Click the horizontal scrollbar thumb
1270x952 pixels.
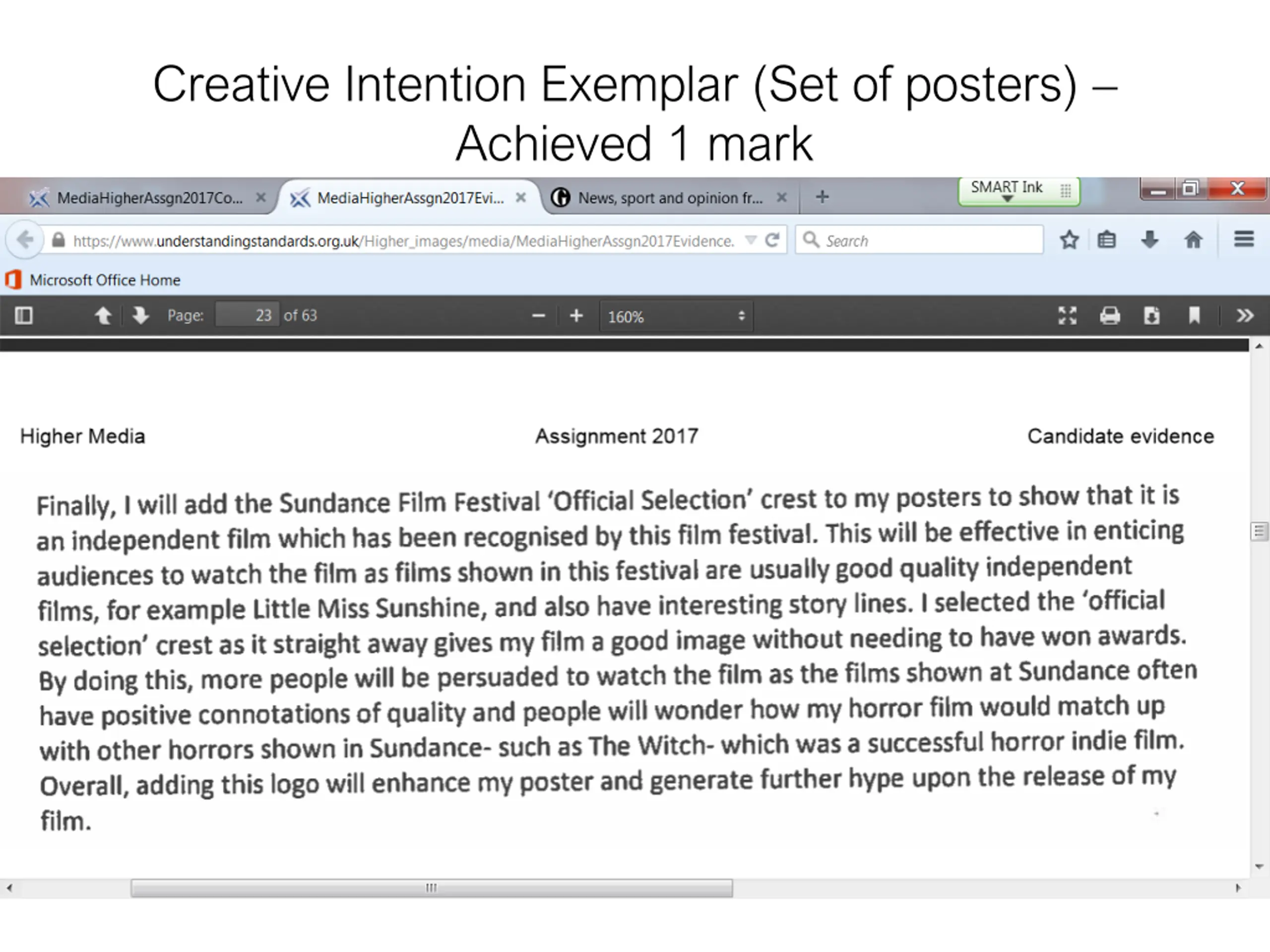pyautogui.click(x=432, y=888)
